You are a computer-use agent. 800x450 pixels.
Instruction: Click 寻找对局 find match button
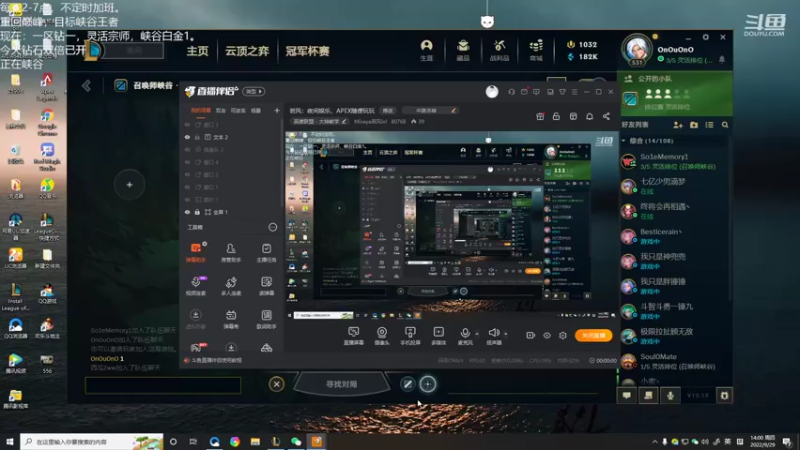tap(341, 384)
